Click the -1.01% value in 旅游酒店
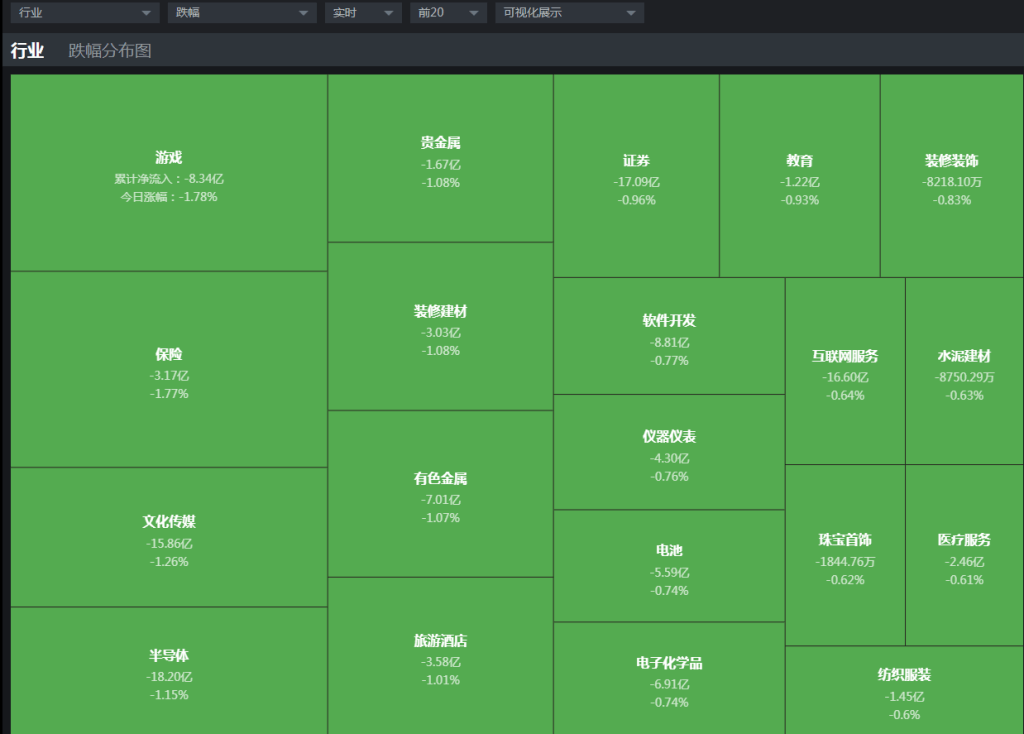1024x734 pixels. (x=440, y=680)
